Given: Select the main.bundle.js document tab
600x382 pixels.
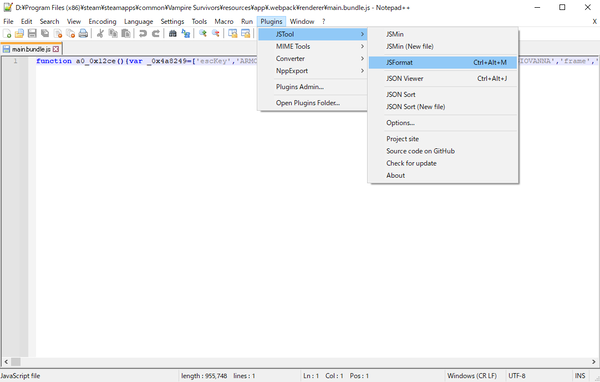Looking at the screenshot, I should 31,49.
